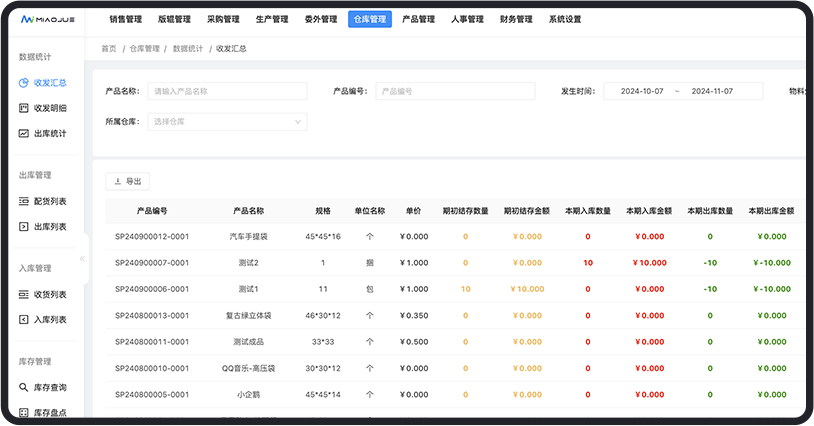Screen dimensions: 814x426
Task: Click 本期入库金额 column header
Action: click(x=649, y=211)
